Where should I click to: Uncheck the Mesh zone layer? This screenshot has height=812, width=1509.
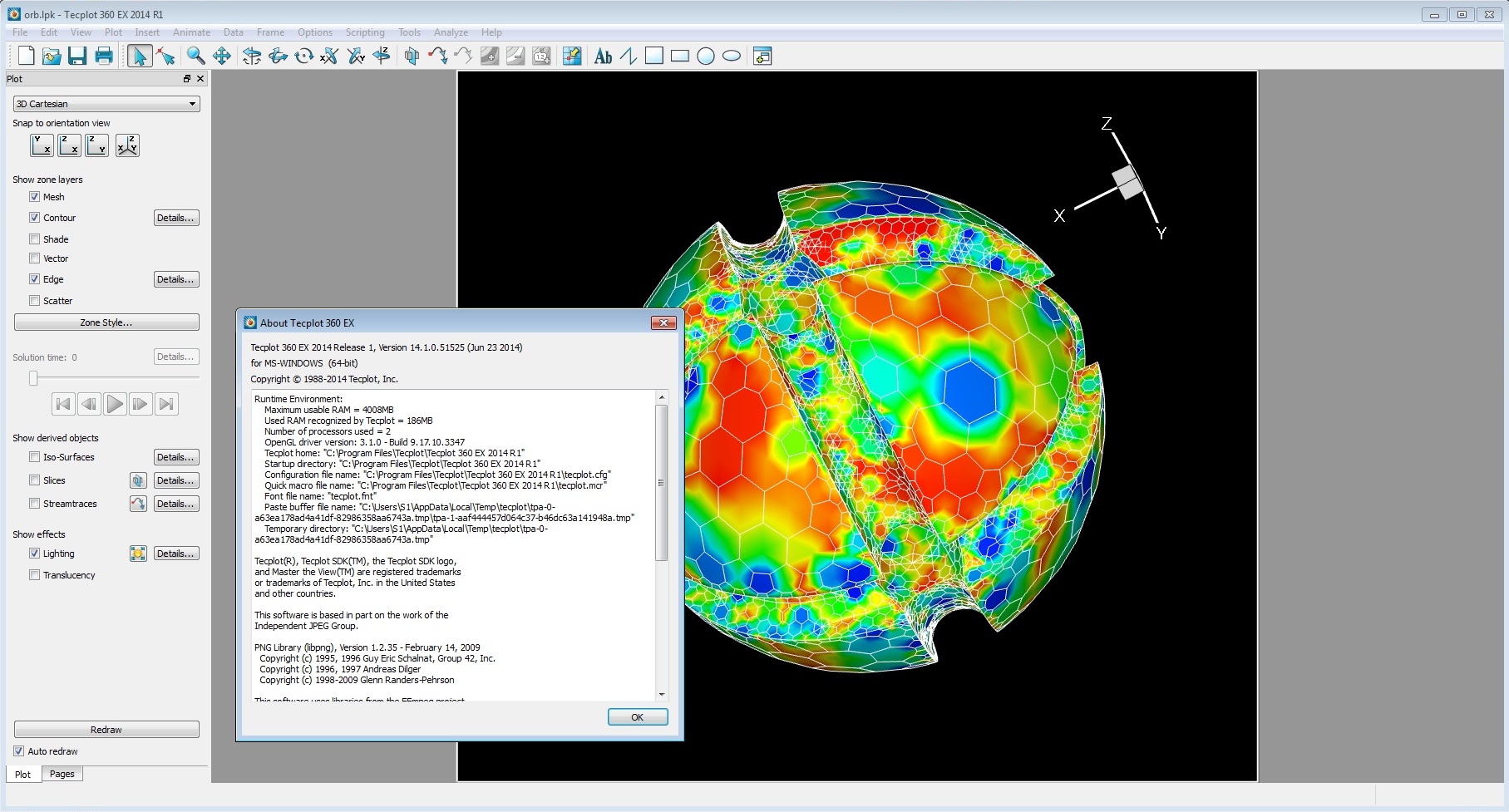coord(34,197)
